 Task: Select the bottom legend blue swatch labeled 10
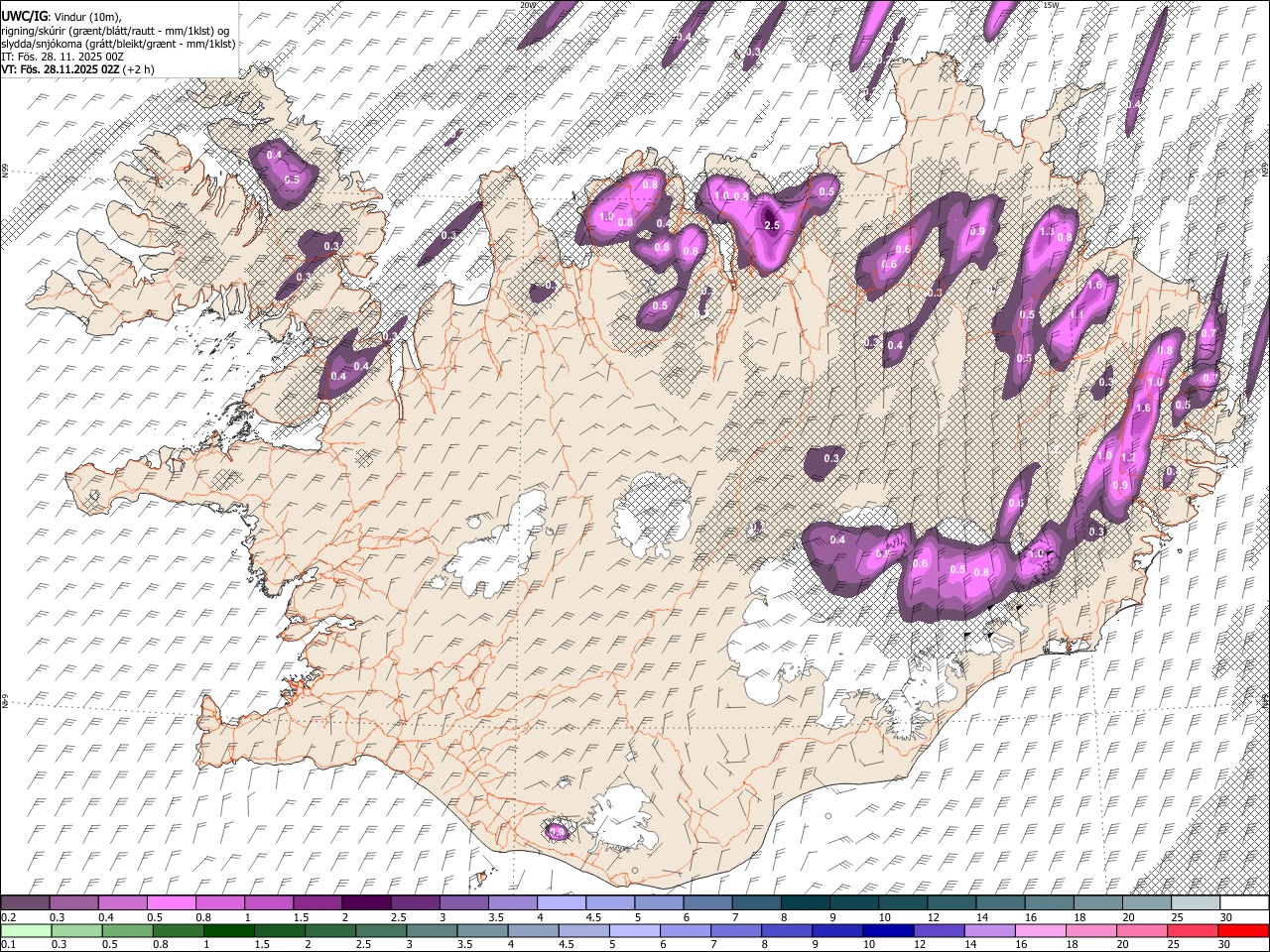coord(887,930)
